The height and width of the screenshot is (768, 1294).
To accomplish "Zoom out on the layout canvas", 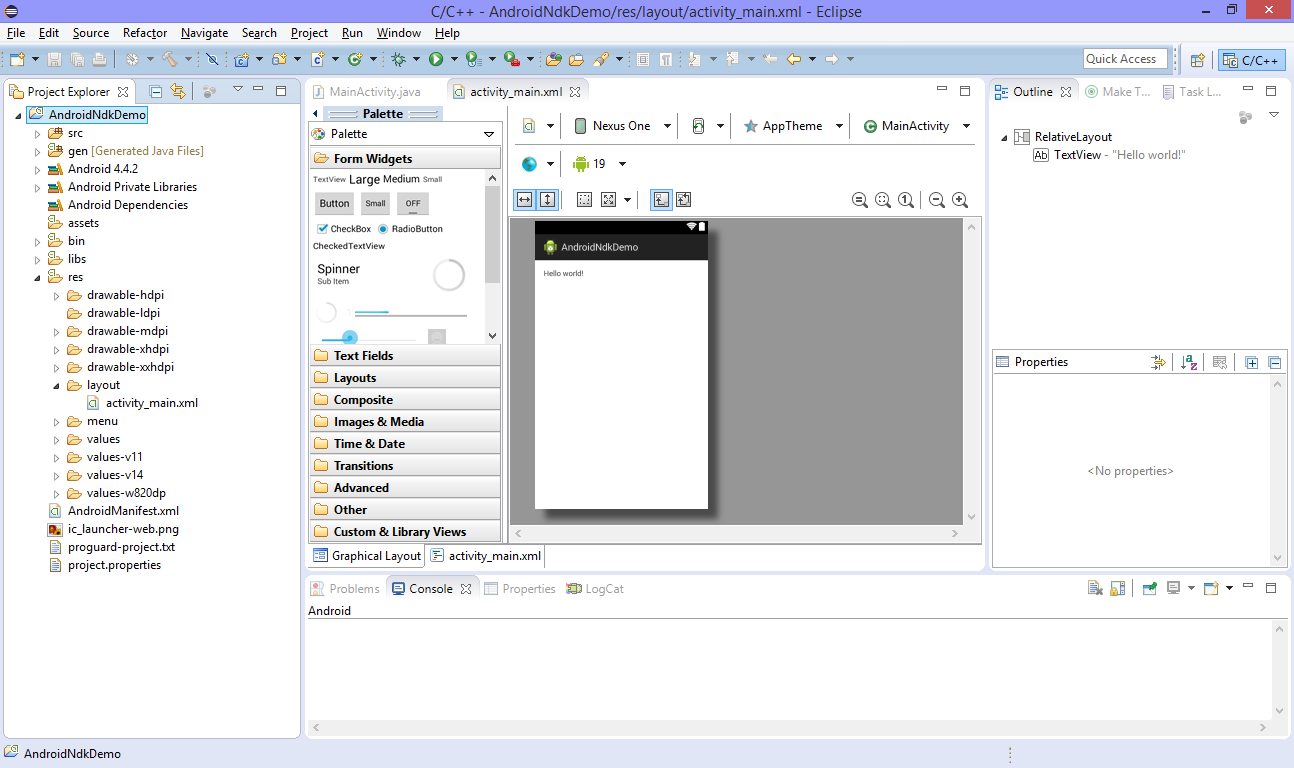I will (937, 200).
